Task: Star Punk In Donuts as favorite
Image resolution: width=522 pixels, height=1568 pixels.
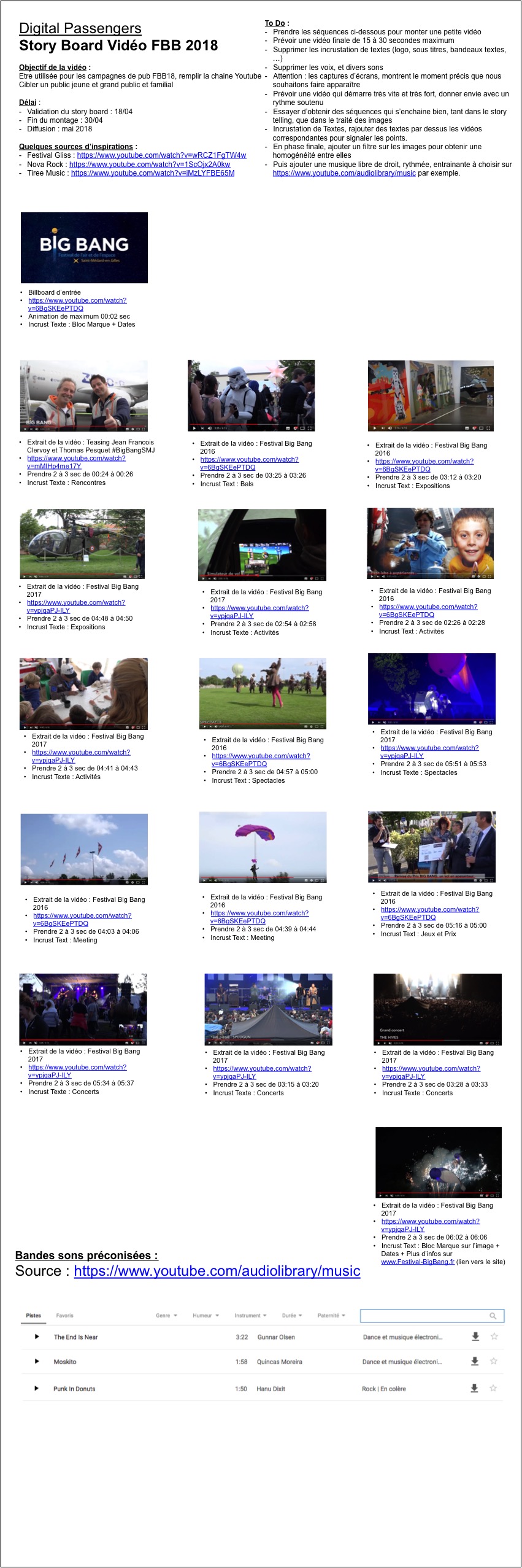Action: 493,1388
